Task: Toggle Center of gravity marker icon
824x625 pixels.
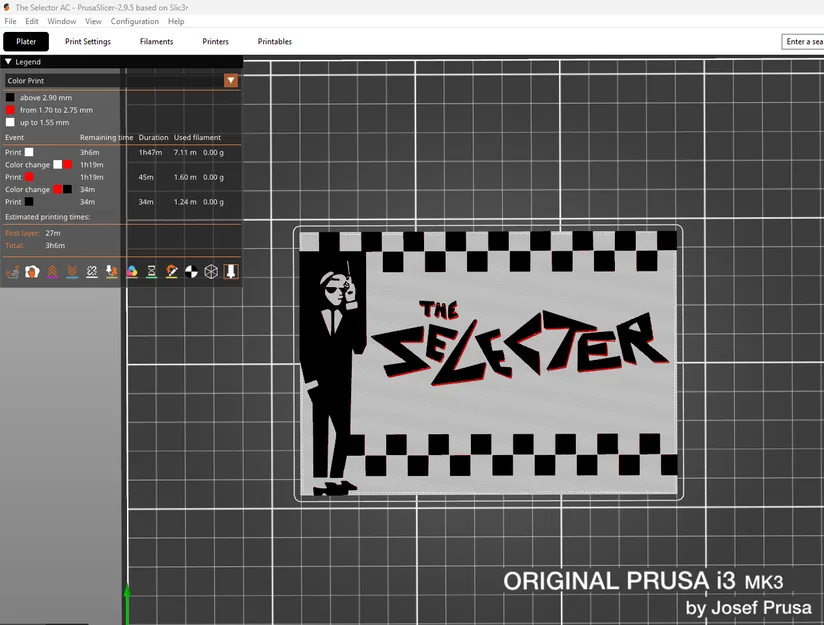Action: 191,272
